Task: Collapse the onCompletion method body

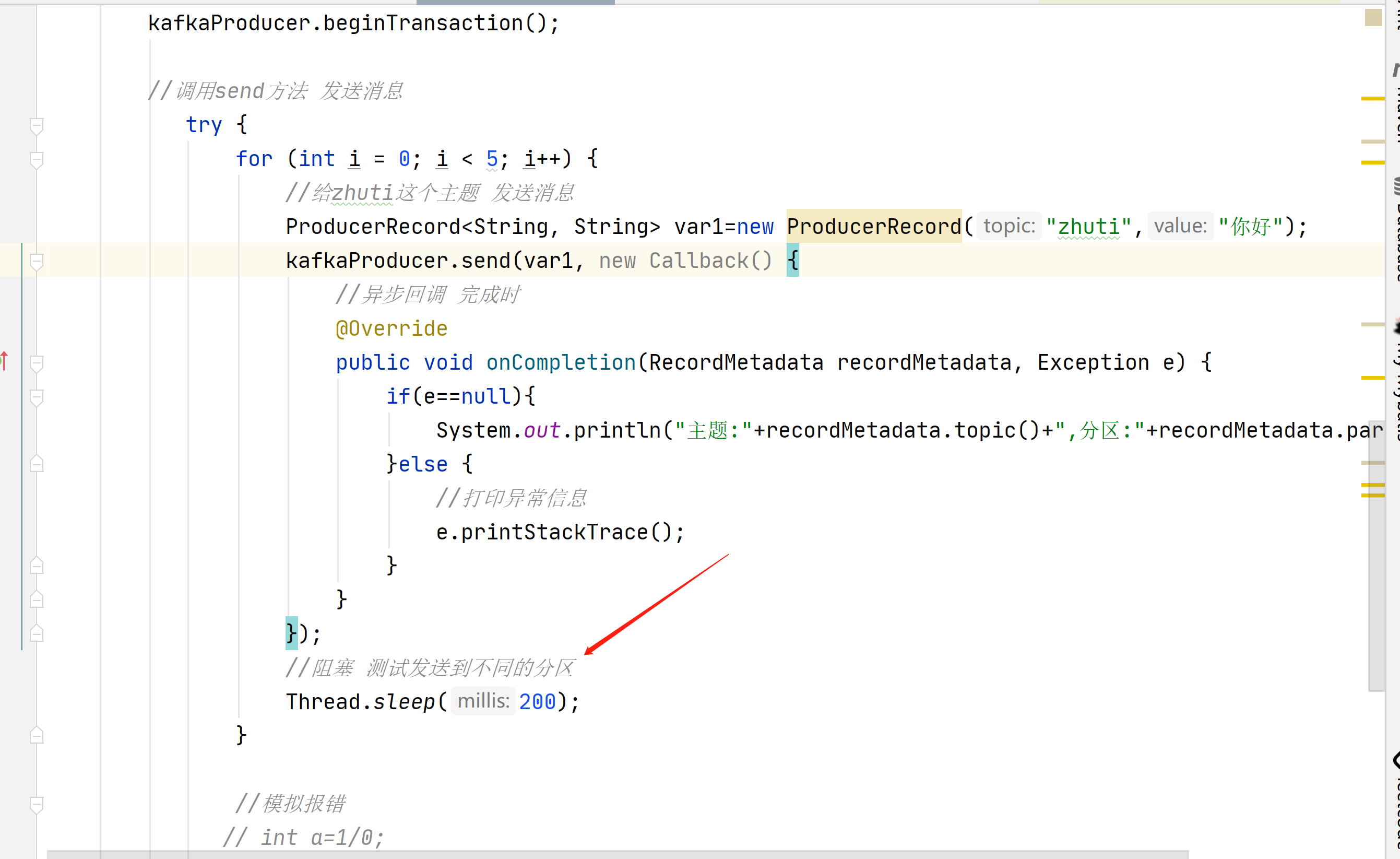Action: pos(37,363)
